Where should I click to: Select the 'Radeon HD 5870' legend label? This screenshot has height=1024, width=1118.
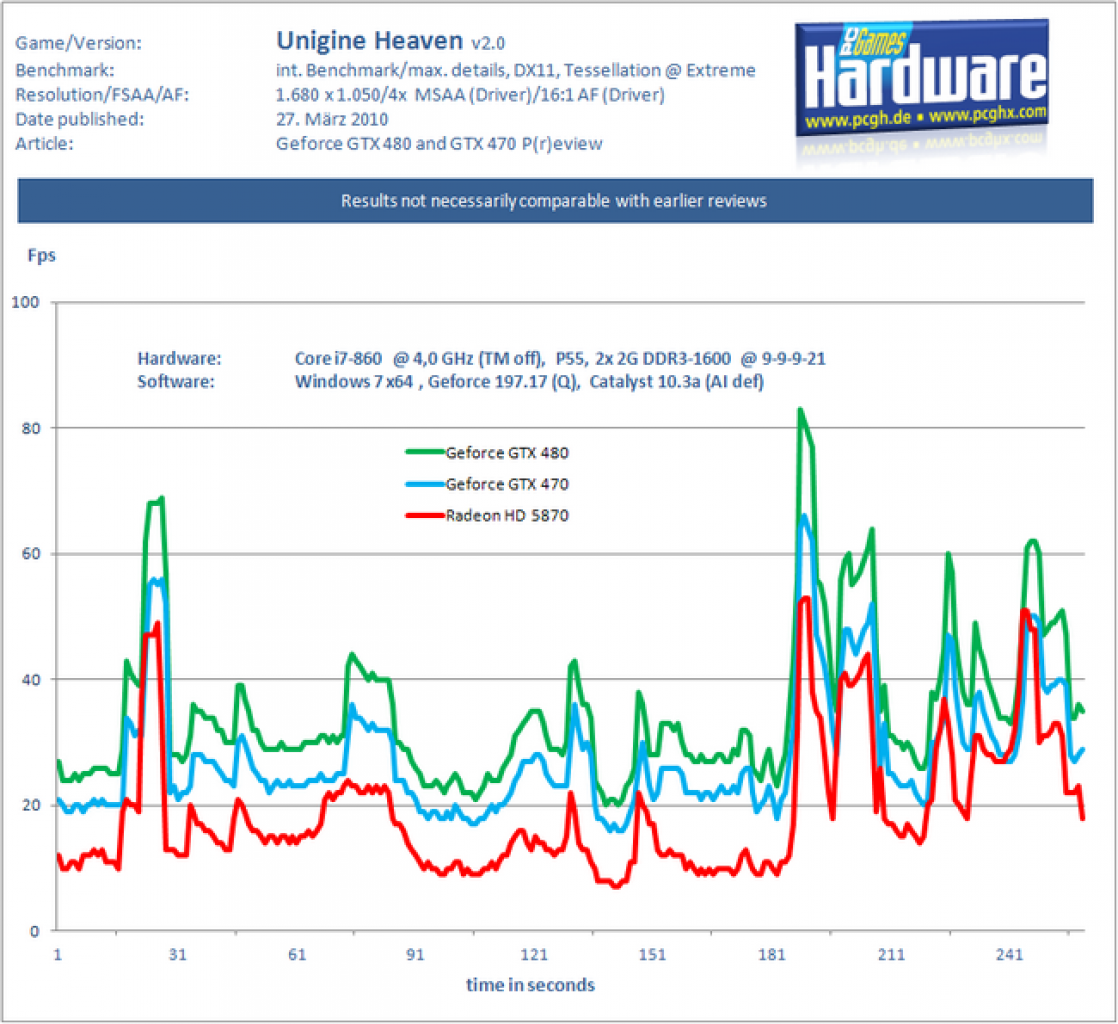[x=507, y=516]
